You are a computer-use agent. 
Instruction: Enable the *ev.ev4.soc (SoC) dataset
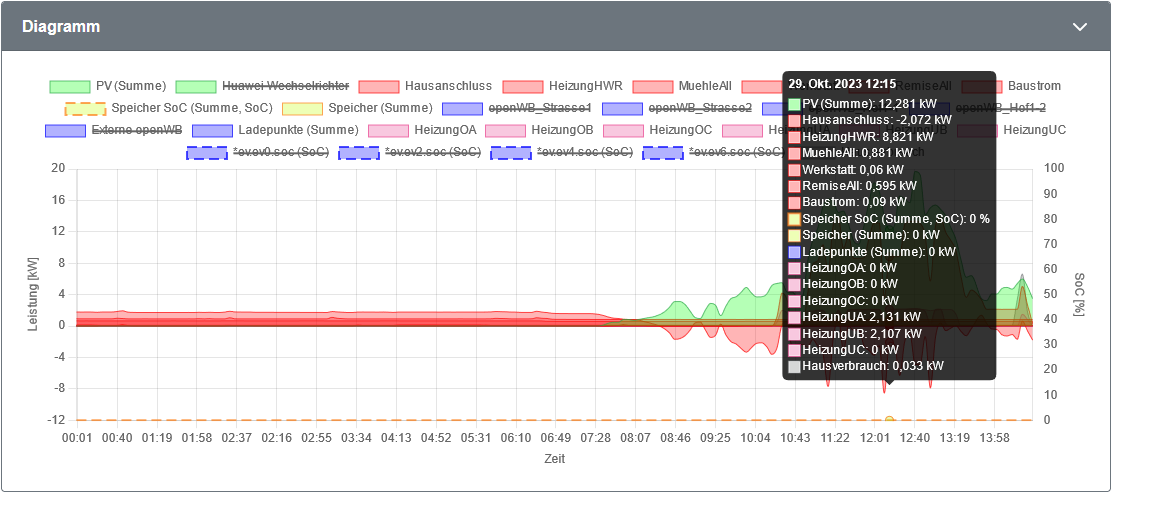[562, 152]
